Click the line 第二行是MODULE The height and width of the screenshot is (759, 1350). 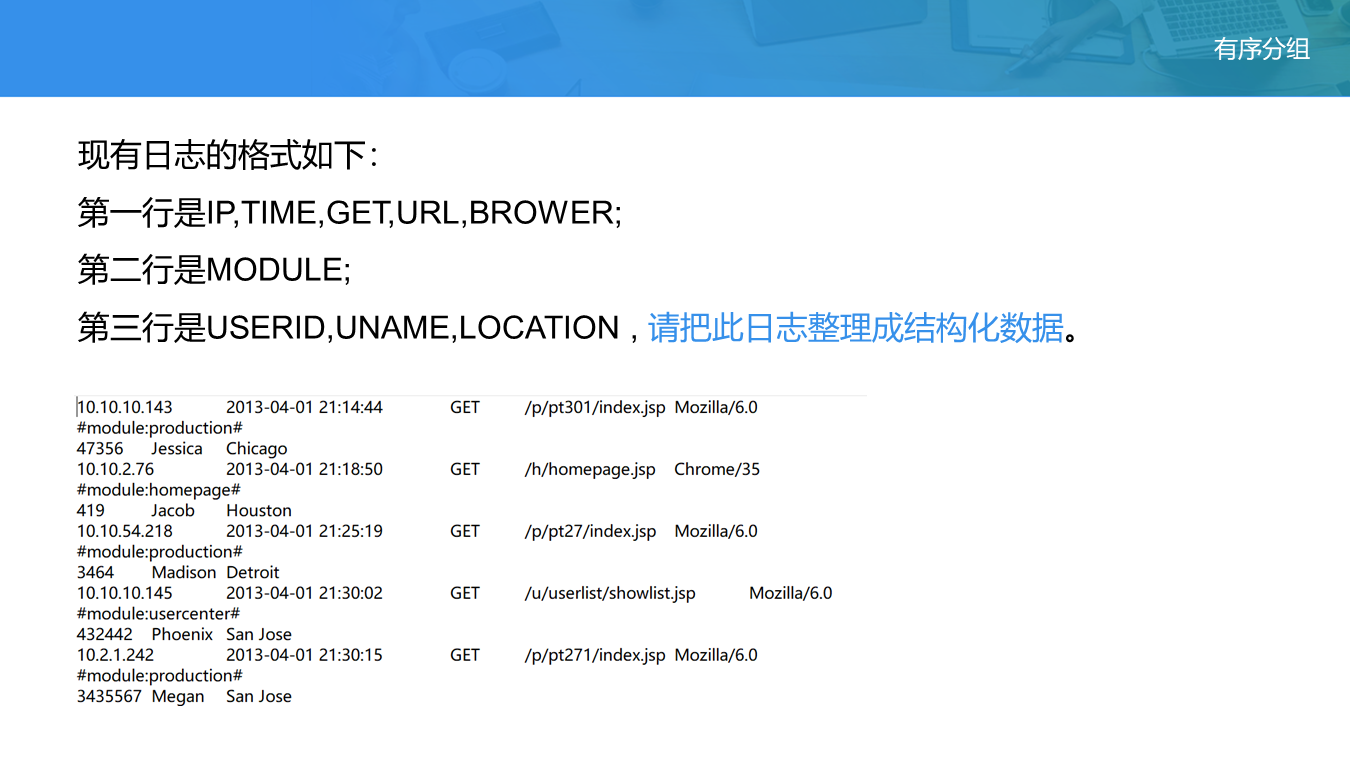214,270
